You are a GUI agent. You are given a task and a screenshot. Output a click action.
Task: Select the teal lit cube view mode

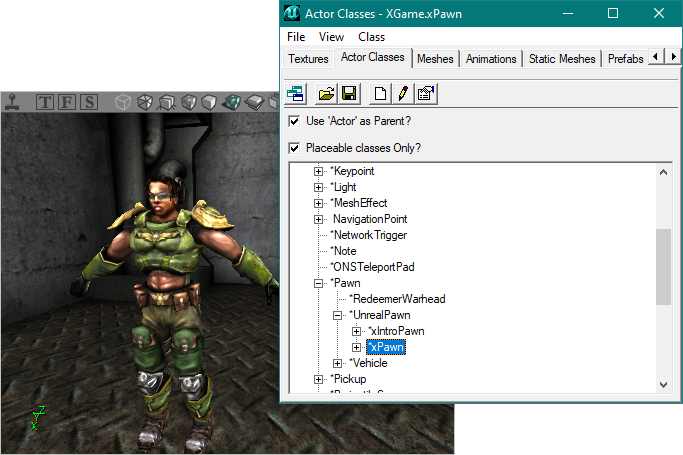coord(231,102)
